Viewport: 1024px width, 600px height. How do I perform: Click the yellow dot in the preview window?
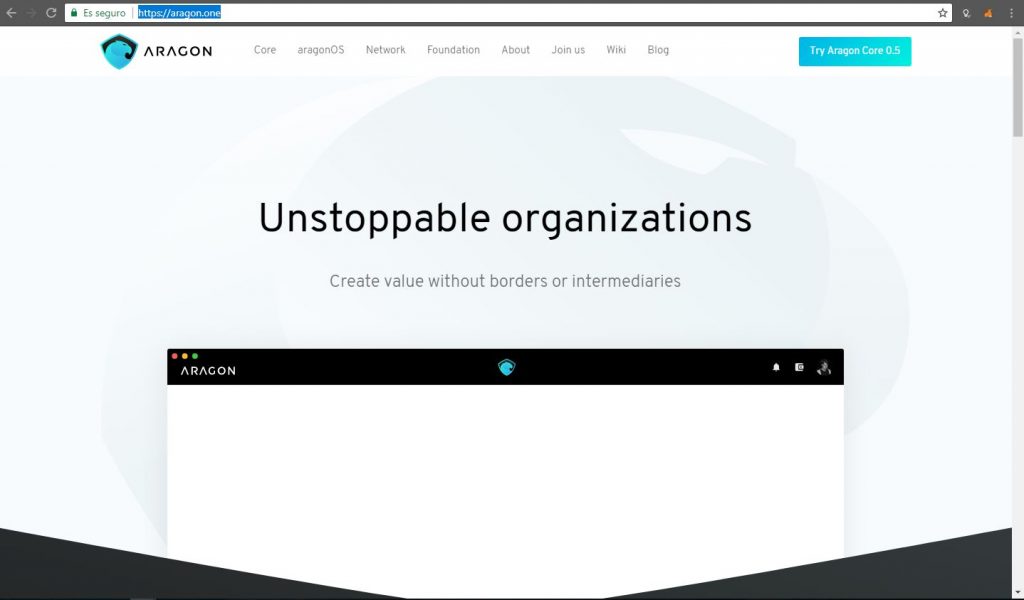[x=185, y=356]
